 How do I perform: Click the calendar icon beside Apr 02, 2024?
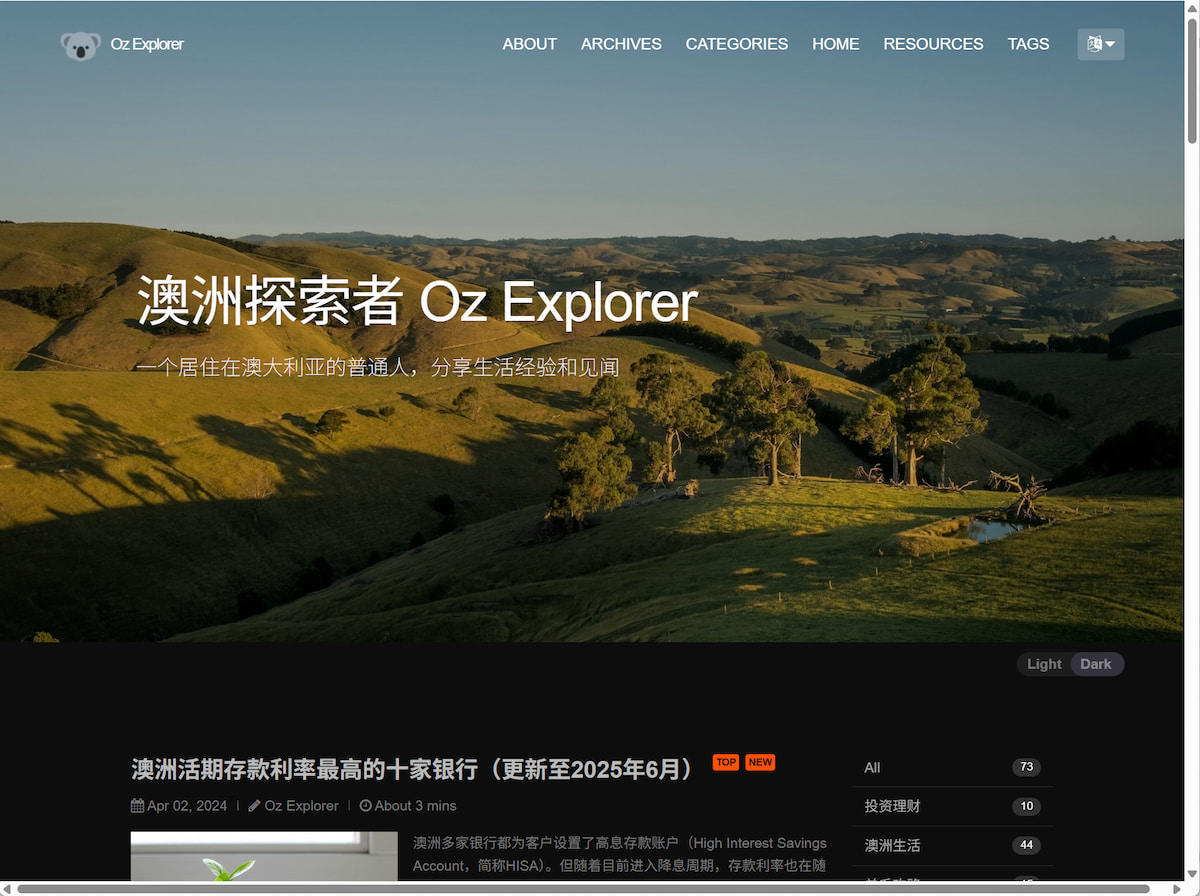138,806
